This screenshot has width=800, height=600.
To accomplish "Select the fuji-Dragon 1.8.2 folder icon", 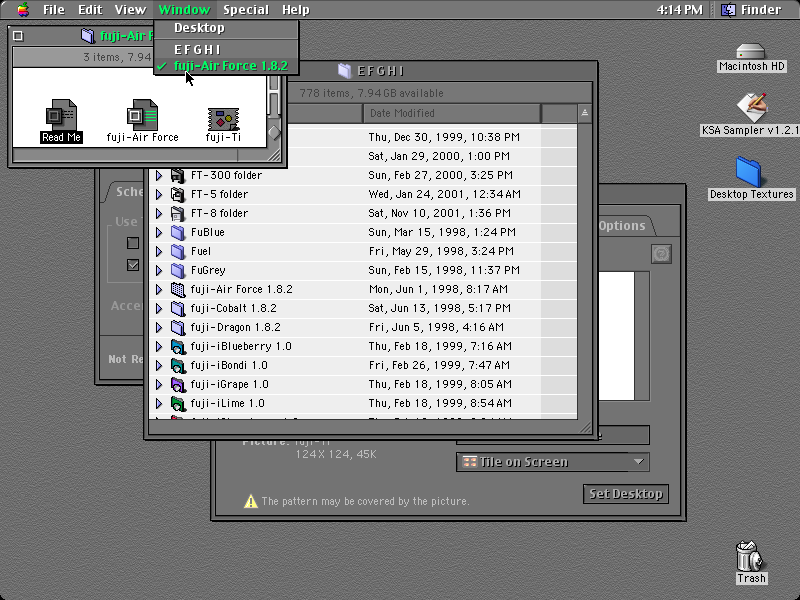I will (x=178, y=328).
